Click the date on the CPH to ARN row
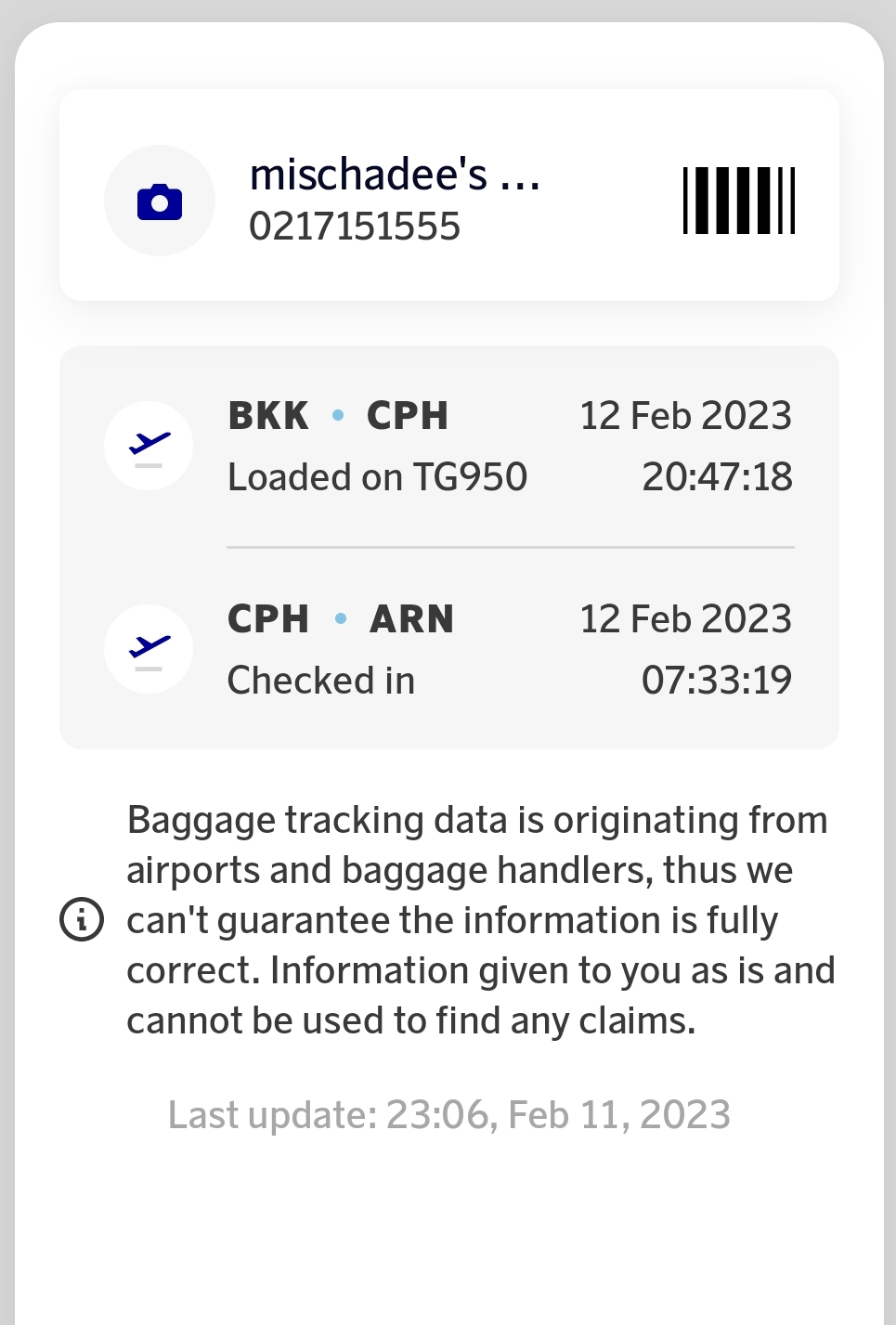Image resolution: width=896 pixels, height=1325 pixels. (x=685, y=618)
